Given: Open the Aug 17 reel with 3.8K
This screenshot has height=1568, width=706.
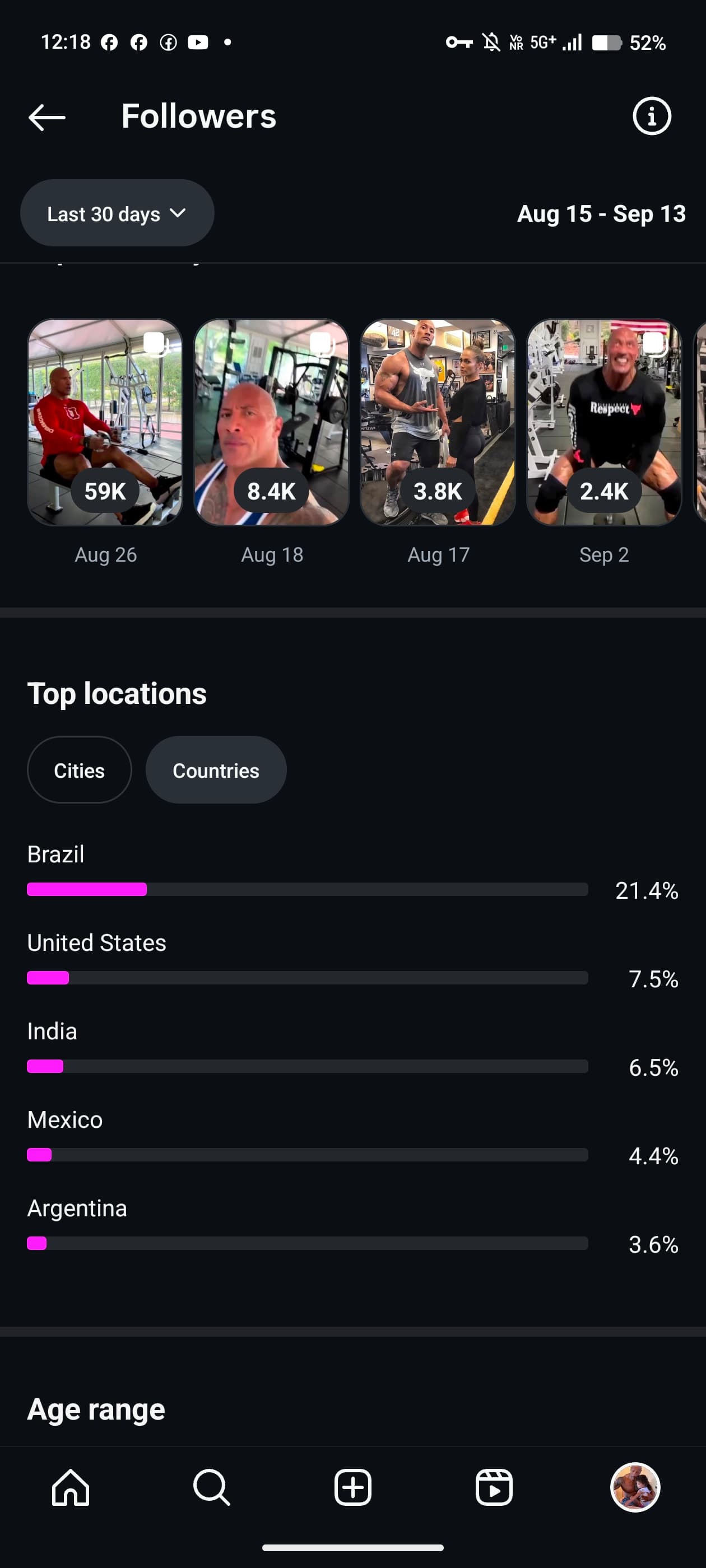Looking at the screenshot, I should (438, 422).
